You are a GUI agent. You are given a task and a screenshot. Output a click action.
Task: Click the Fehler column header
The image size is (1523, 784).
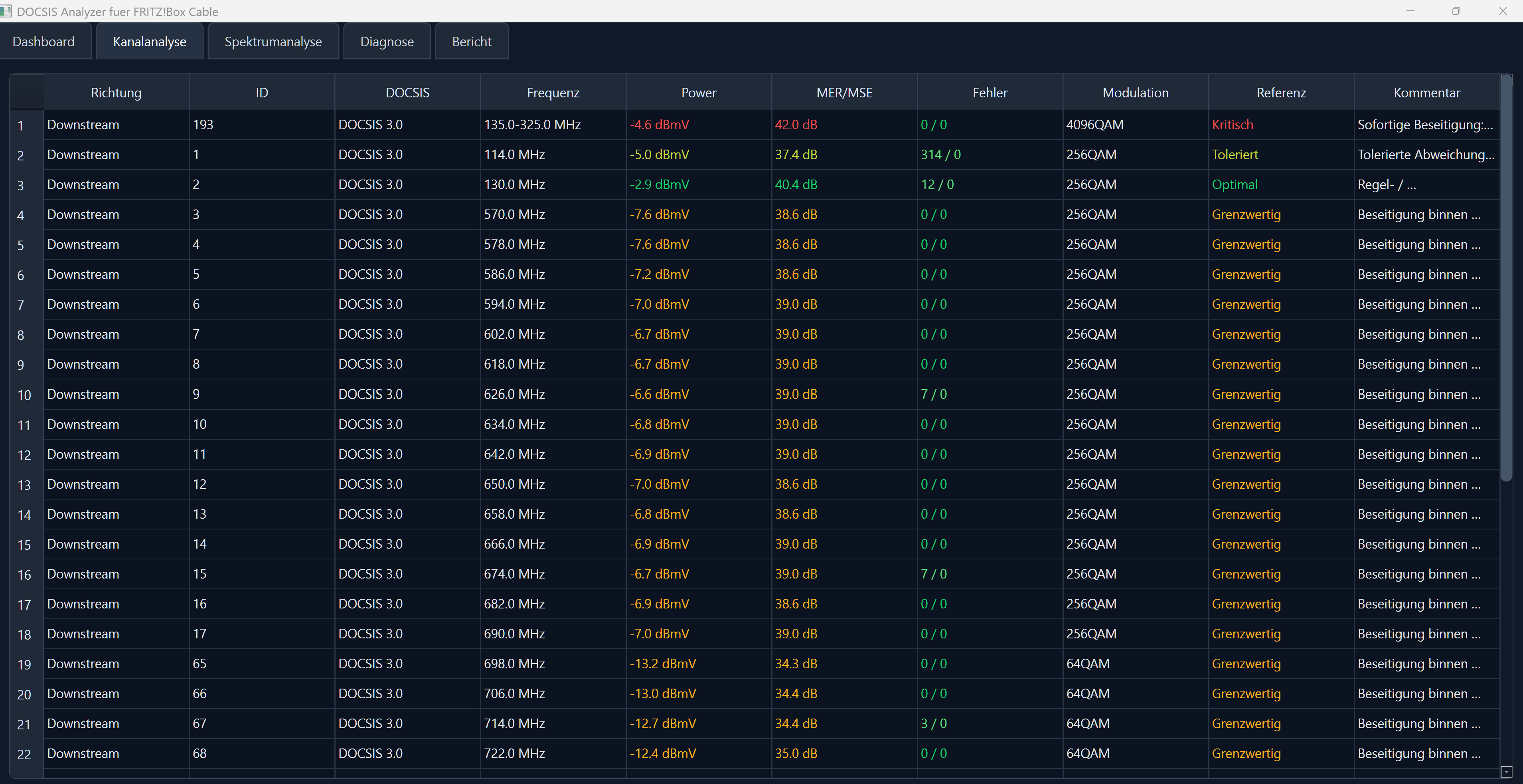point(990,92)
